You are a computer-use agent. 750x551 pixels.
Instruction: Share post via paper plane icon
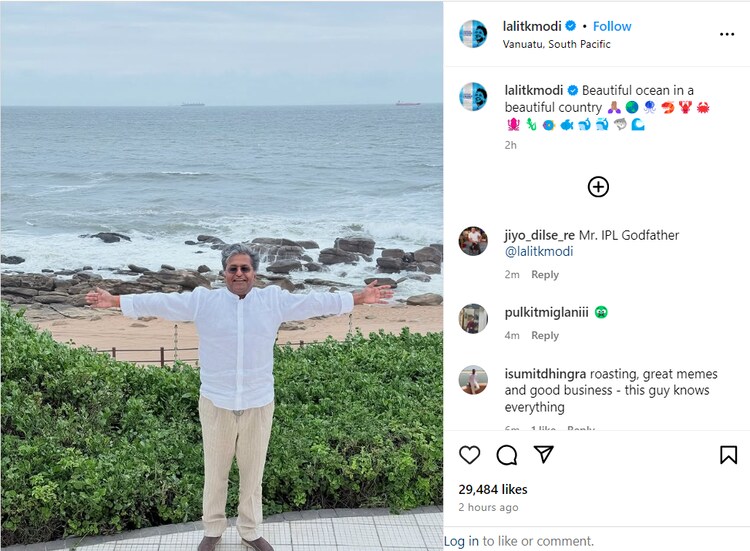pyautogui.click(x=544, y=455)
